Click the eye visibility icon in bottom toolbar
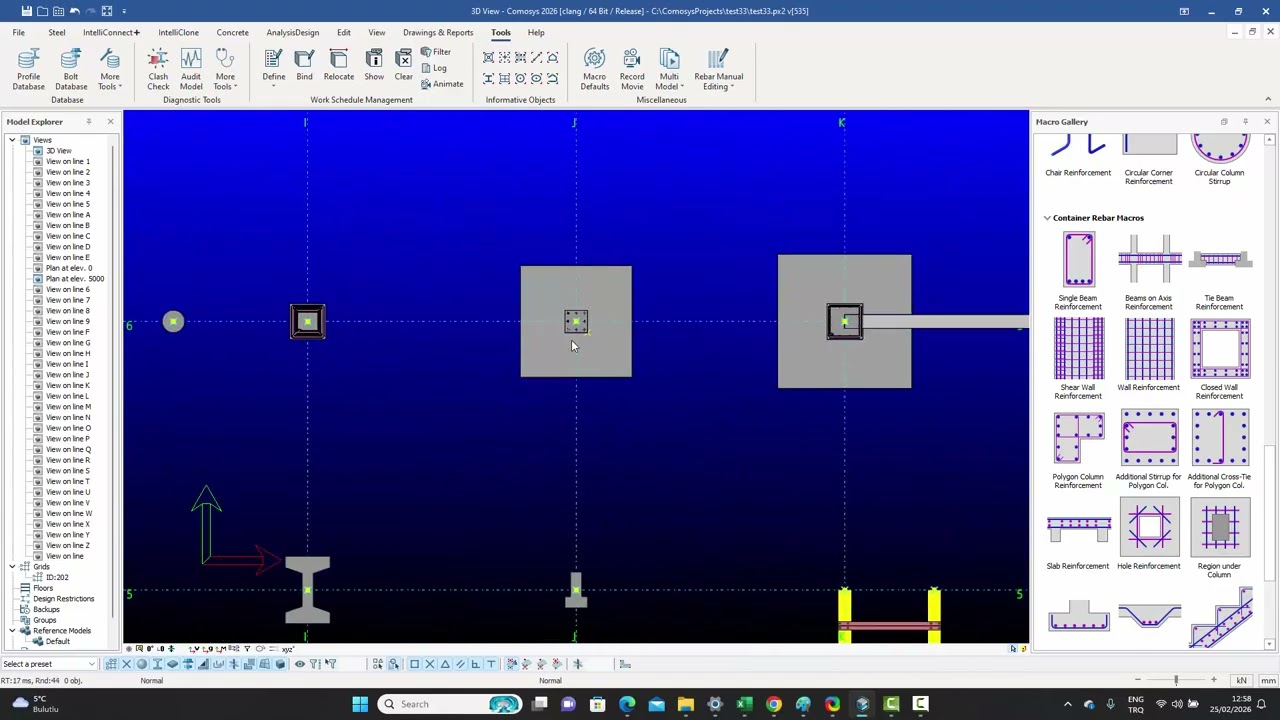Viewport: 1280px width, 720px height. [299, 664]
